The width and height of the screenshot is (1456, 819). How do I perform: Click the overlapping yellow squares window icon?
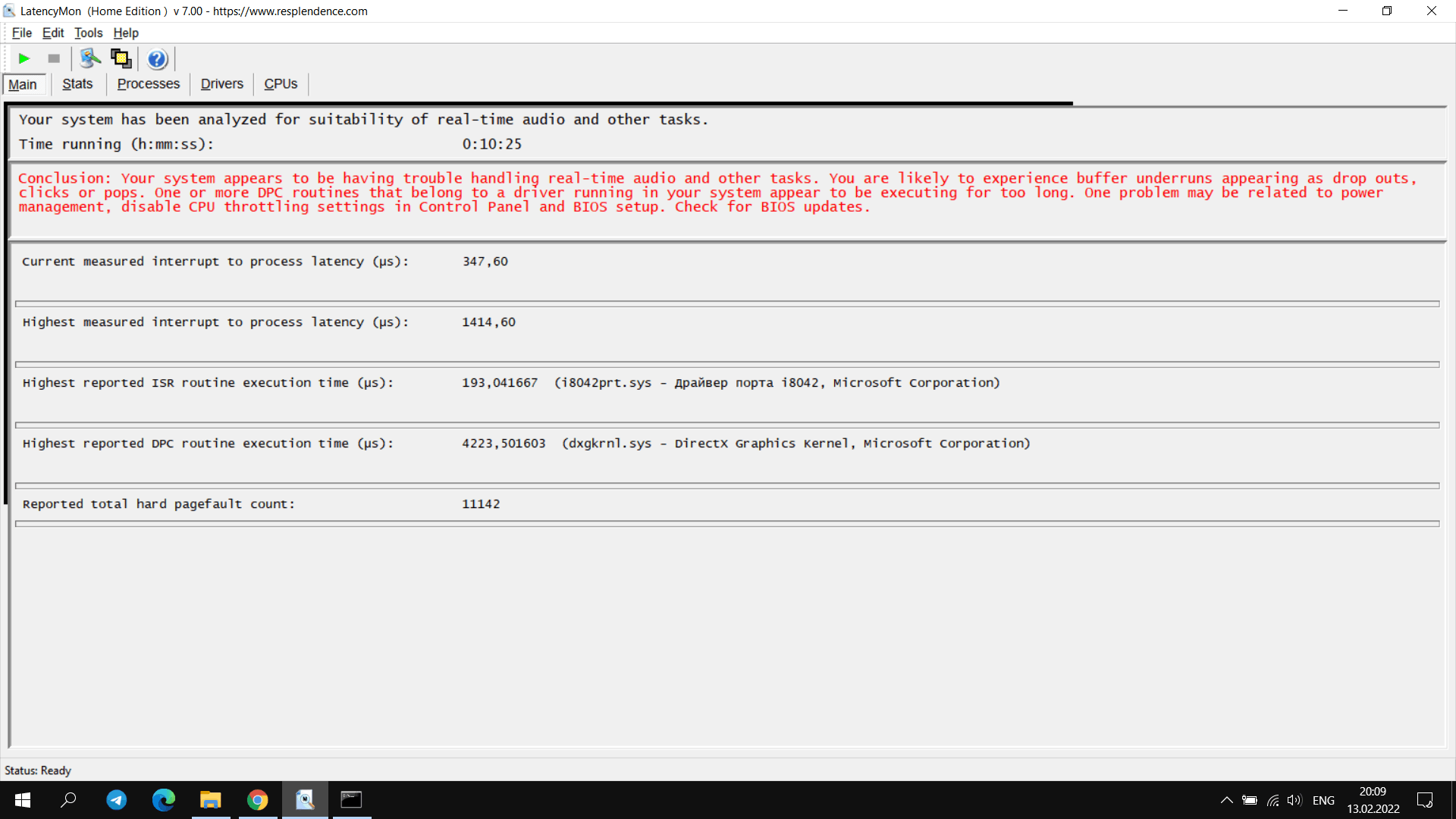pyautogui.click(x=121, y=58)
